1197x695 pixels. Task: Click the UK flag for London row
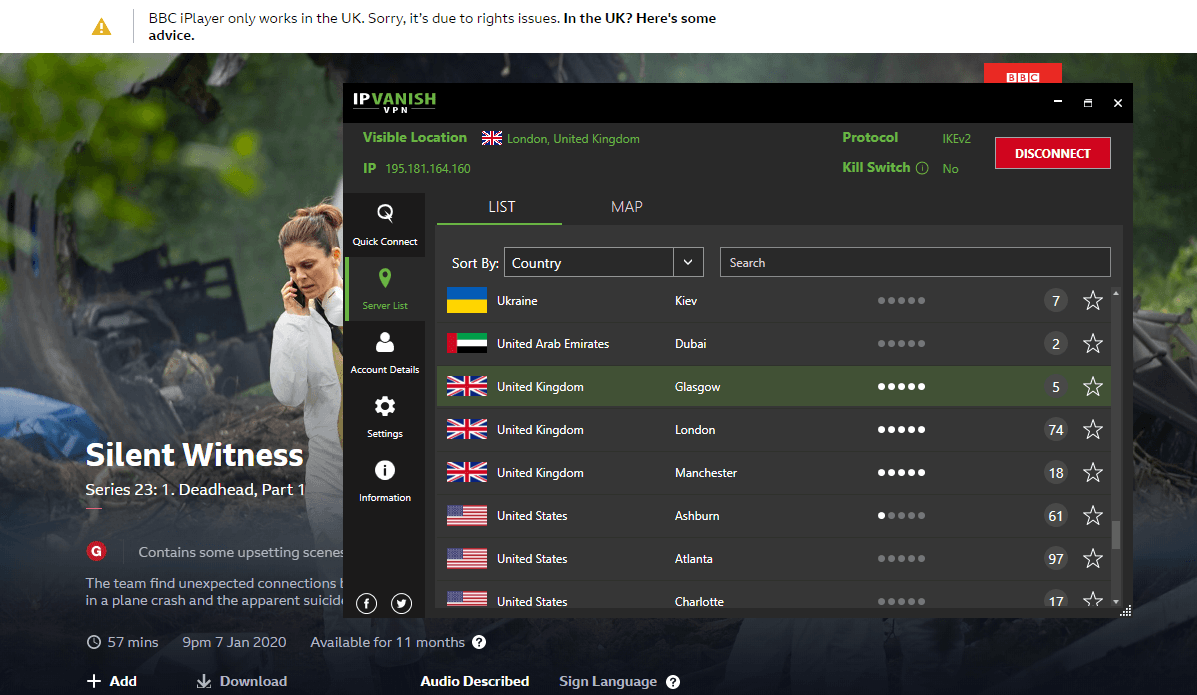click(466, 429)
